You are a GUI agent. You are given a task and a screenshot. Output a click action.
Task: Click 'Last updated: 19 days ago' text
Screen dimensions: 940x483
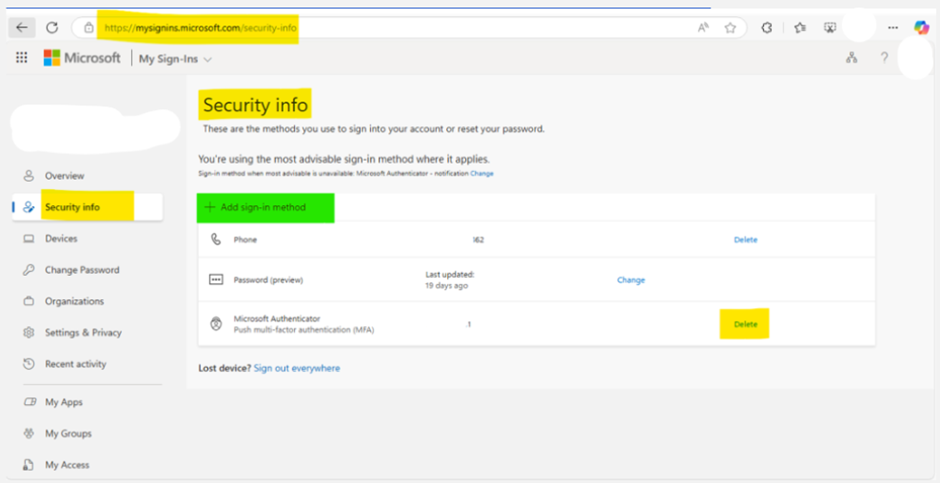coord(450,280)
